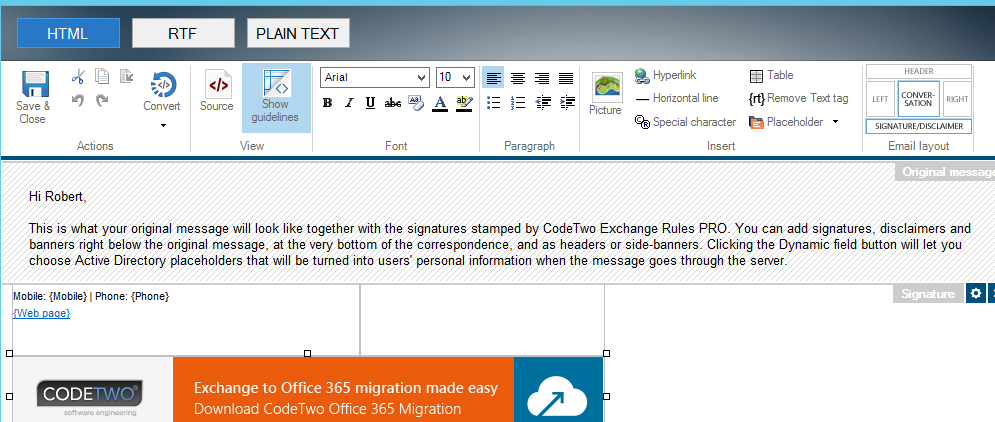Click the Table text label

[780, 75]
